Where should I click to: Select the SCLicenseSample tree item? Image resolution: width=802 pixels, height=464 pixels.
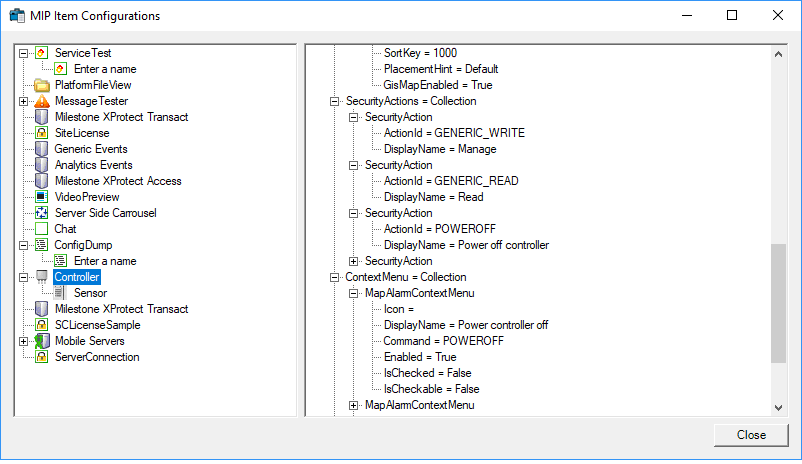(x=98, y=325)
